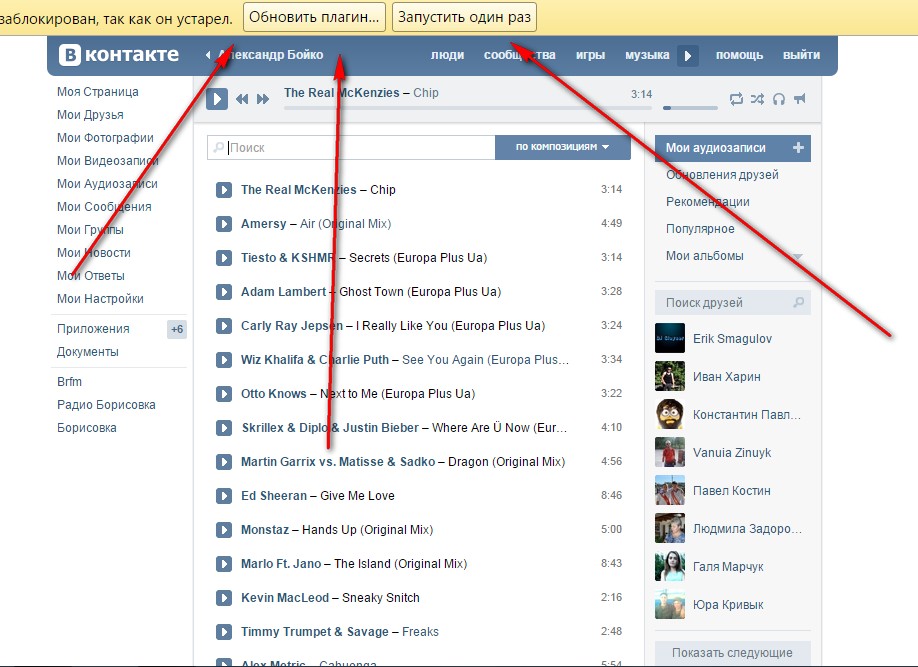This screenshot has width=918, height=667.
Task: Play Tiesto & KSHMR – Secrets
Action: pos(224,258)
